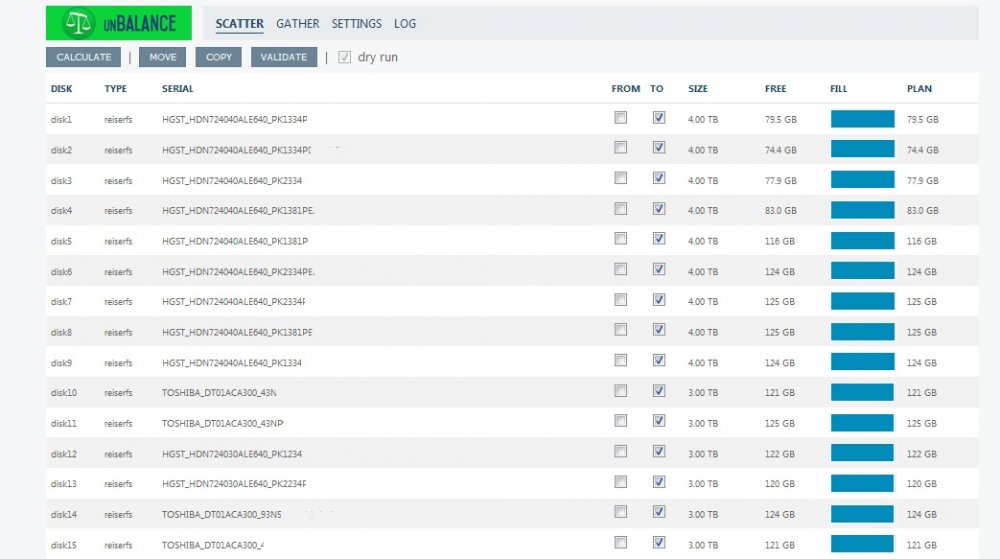Click the FROM column header
Viewport: 1000px width, 559px height.
626,89
